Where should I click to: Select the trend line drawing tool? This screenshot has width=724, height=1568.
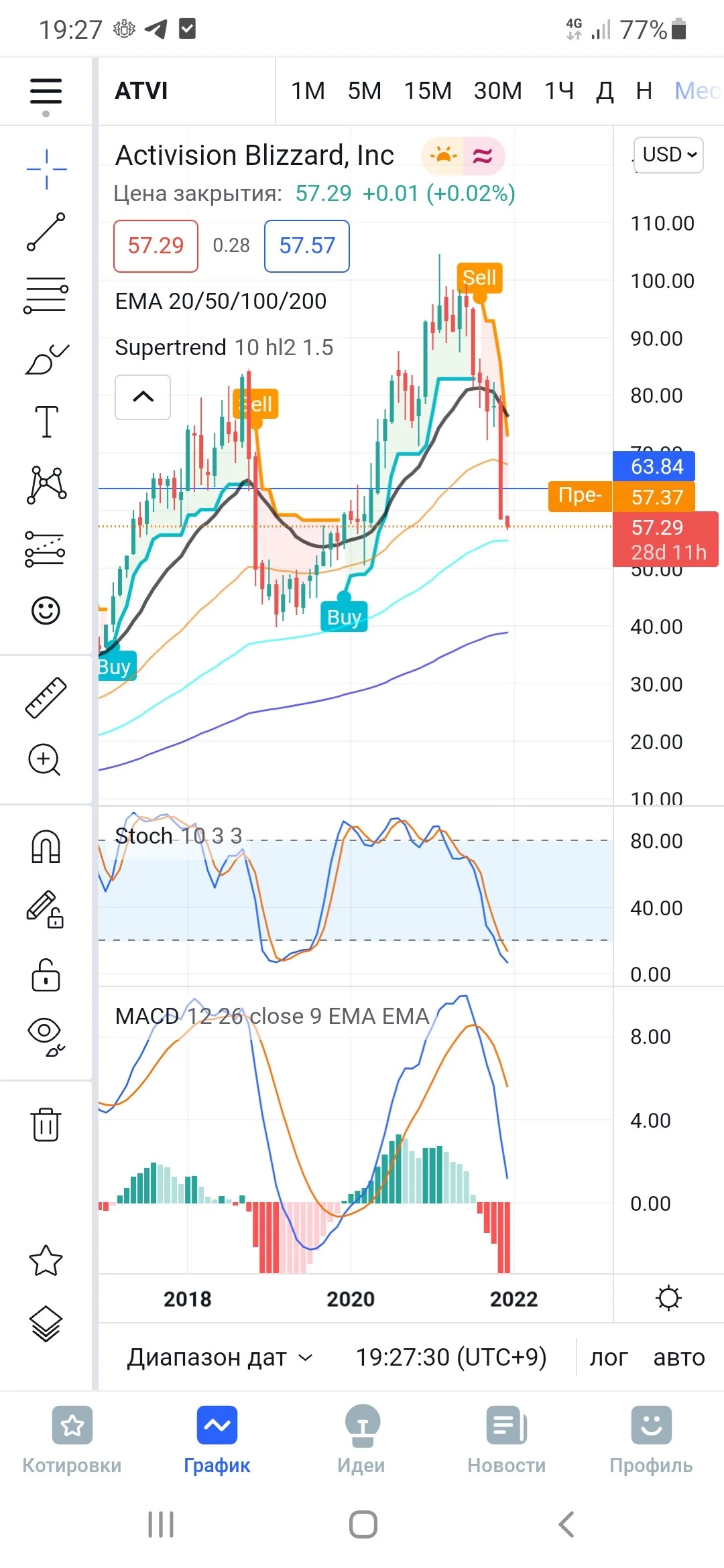[x=46, y=231]
